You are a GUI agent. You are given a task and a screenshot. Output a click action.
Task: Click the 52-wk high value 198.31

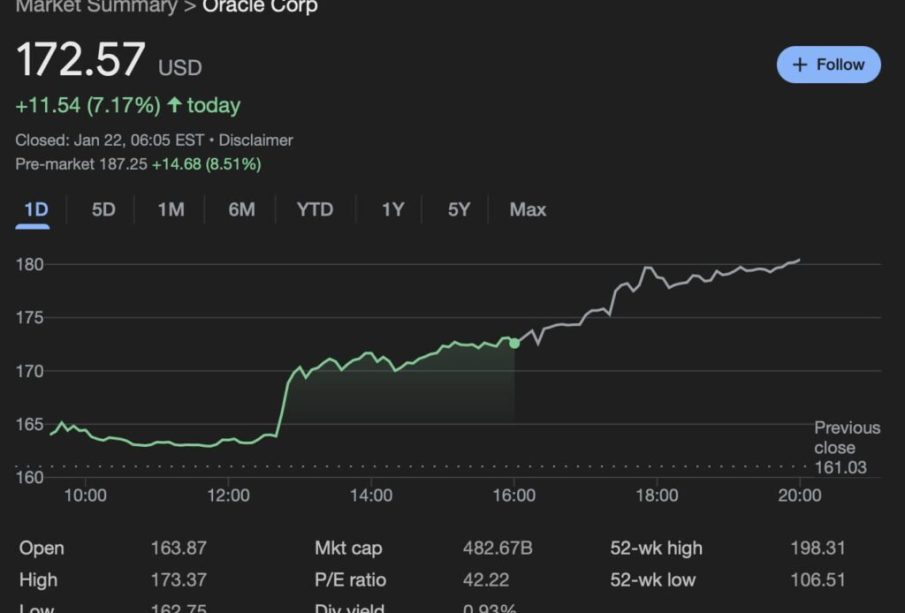[817, 548]
